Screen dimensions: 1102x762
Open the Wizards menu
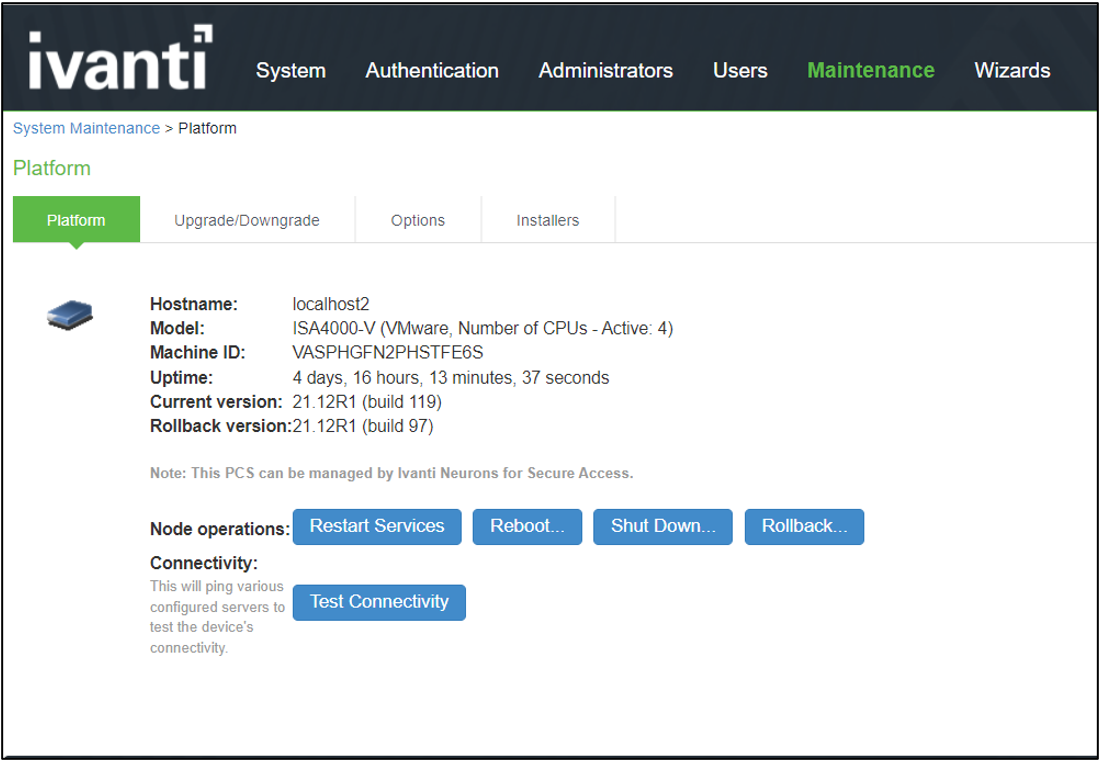tap(1012, 71)
